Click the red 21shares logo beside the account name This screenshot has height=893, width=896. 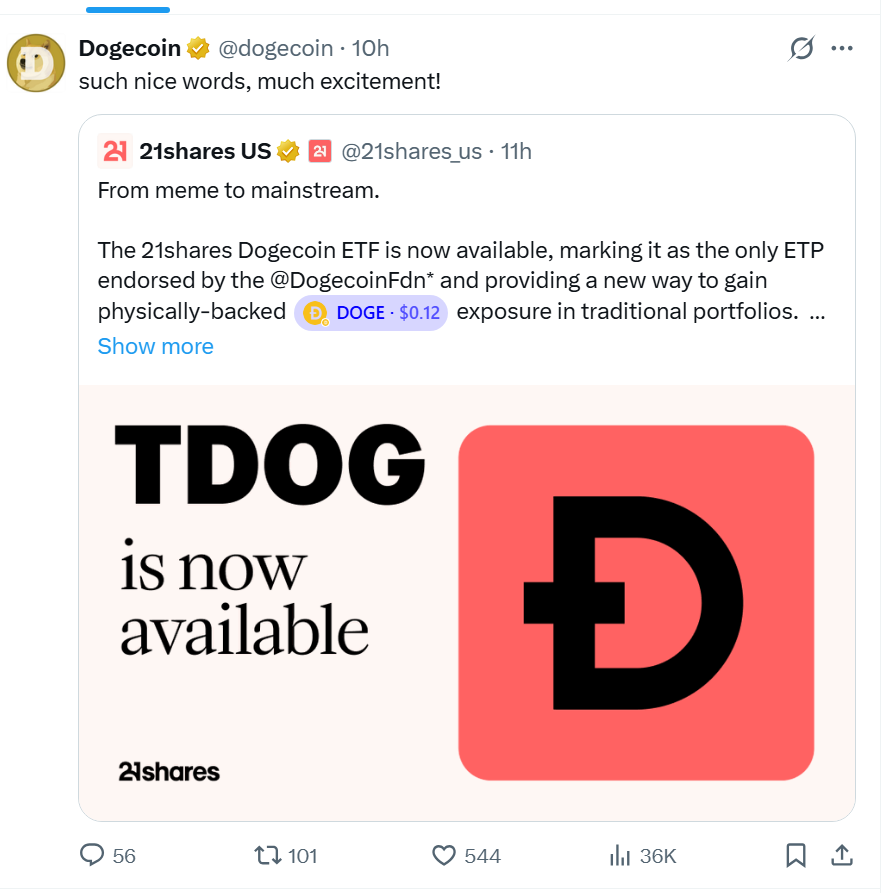tap(320, 150)
